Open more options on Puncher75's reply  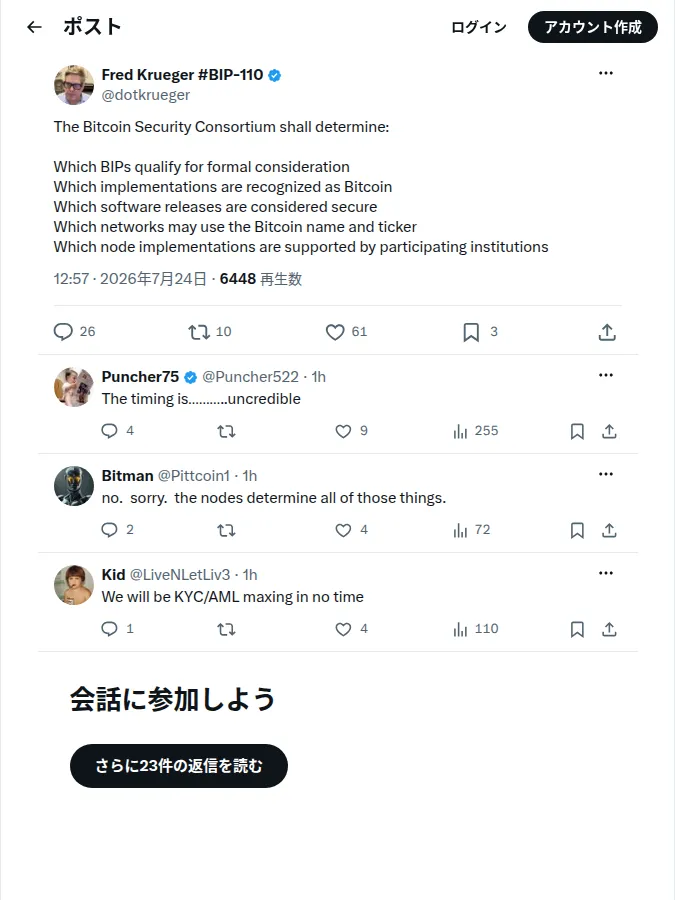coord(606,375)
